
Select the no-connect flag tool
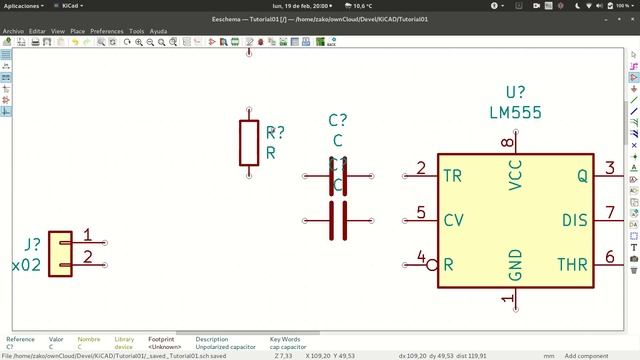tap(634, 145)
